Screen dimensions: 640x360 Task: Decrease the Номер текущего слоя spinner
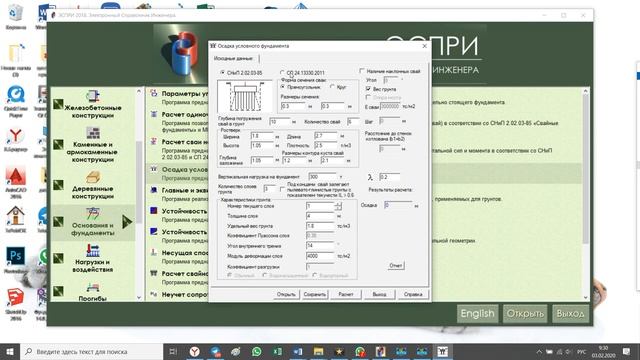point(338,208)
